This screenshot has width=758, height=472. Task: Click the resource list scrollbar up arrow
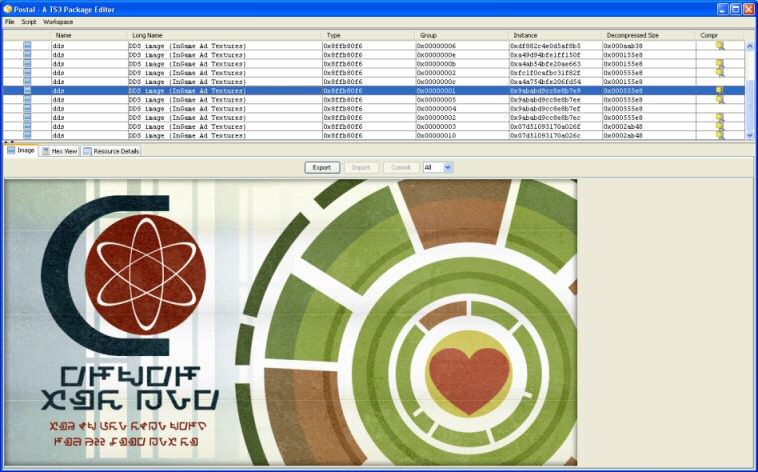[750, 46]
